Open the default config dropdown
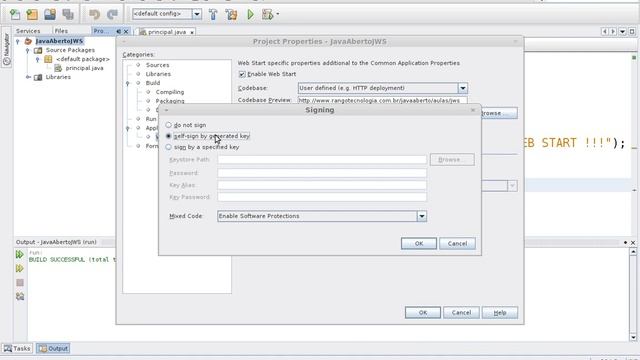640x360 pixels. click(x=197, y=14)
